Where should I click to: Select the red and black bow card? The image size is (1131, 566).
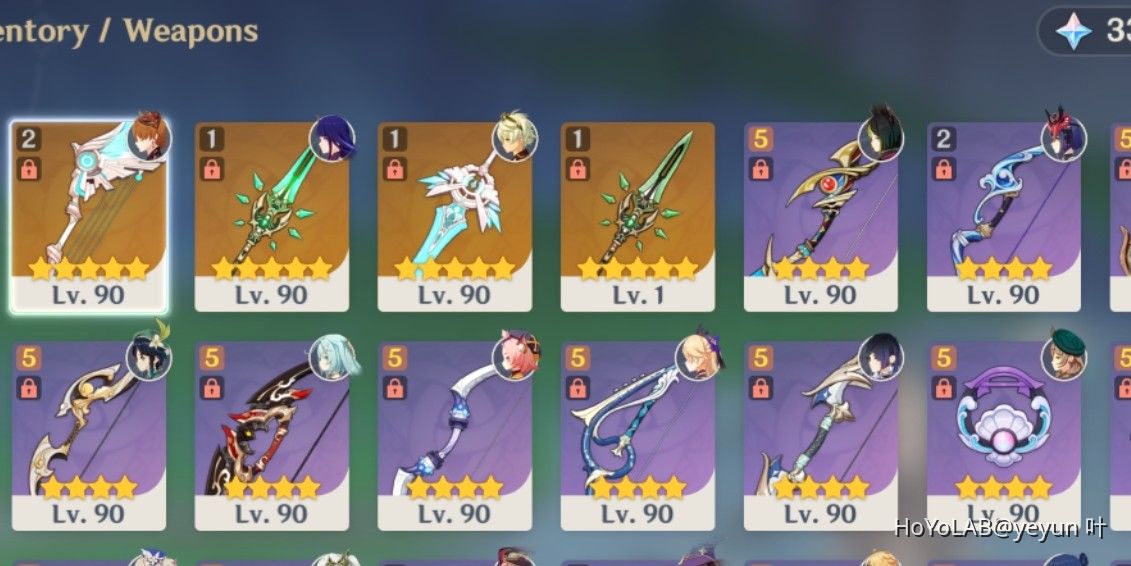[271, 435]
